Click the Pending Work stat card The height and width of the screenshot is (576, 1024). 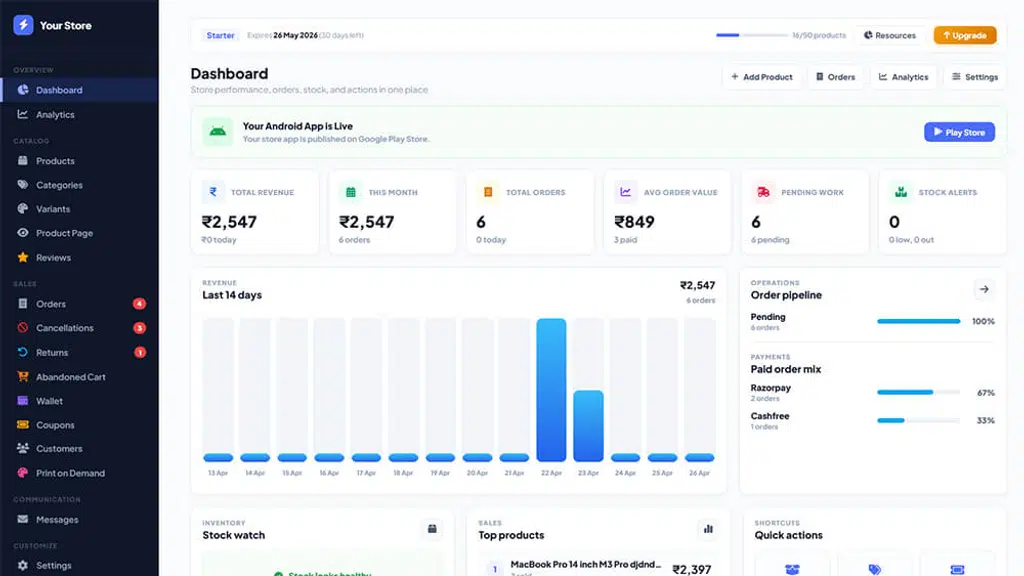pos(805,212)
